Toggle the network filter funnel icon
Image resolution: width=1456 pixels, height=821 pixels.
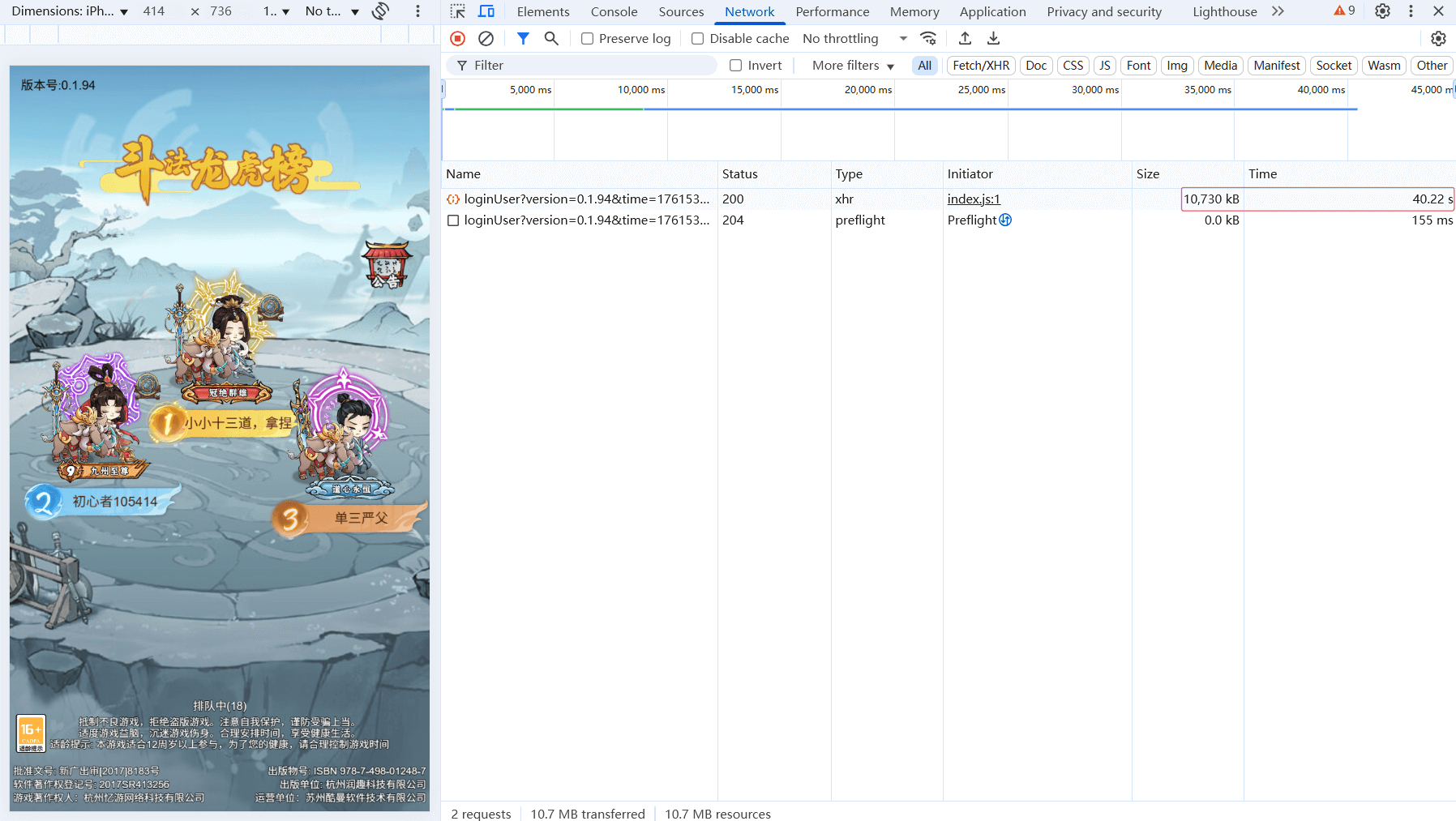[523, 38]
